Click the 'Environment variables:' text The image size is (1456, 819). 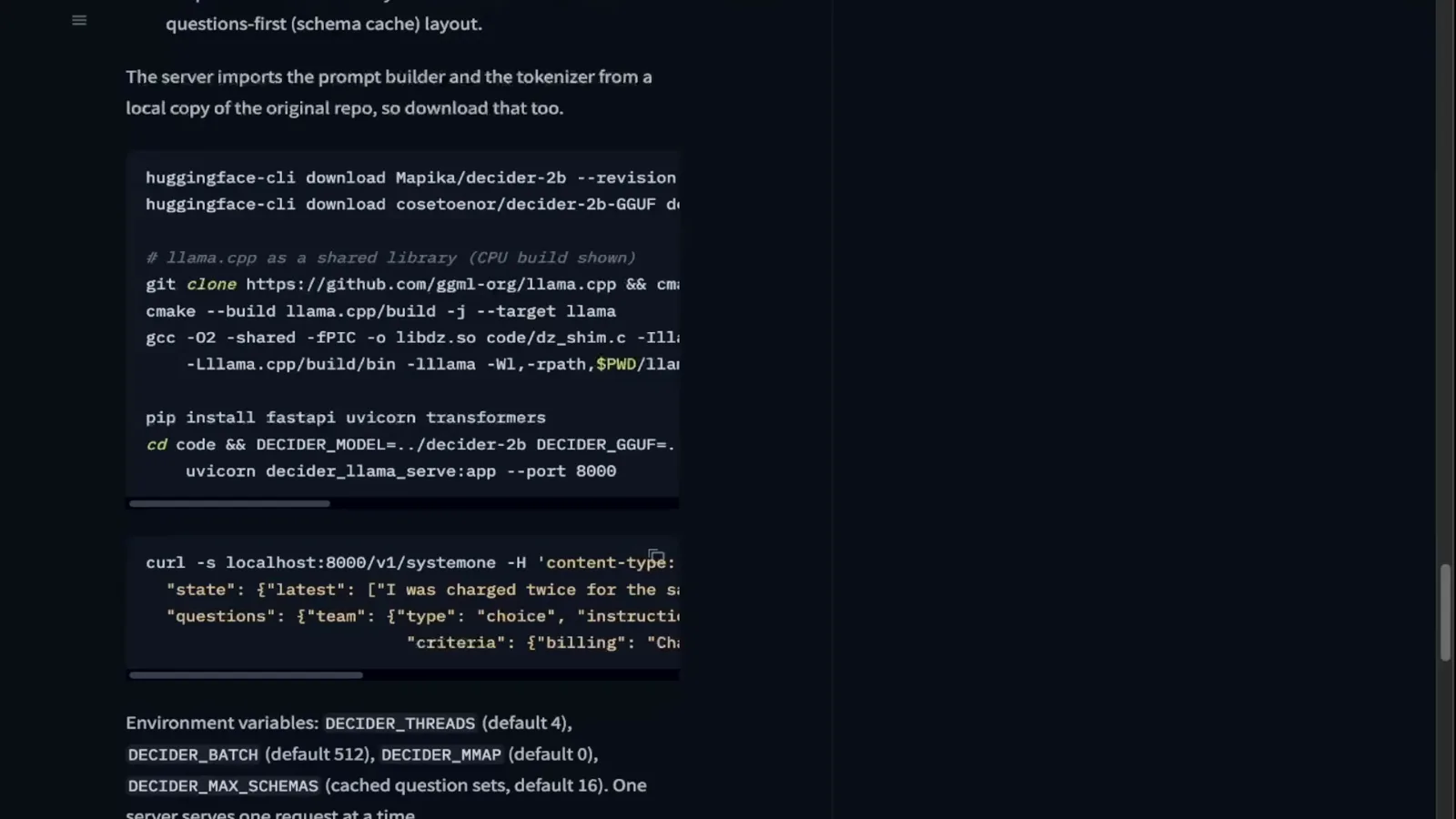tap(222, 723)
